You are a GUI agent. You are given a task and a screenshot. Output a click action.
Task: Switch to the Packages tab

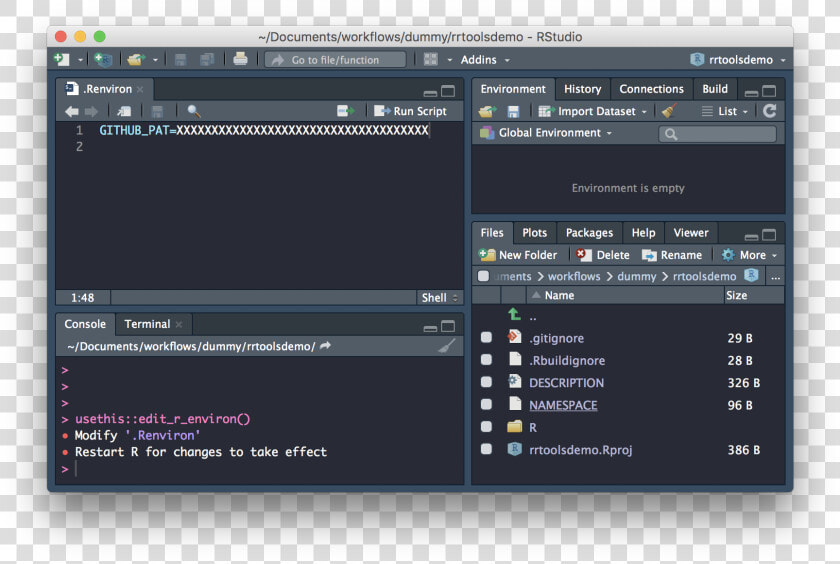[x=589, y=233]
